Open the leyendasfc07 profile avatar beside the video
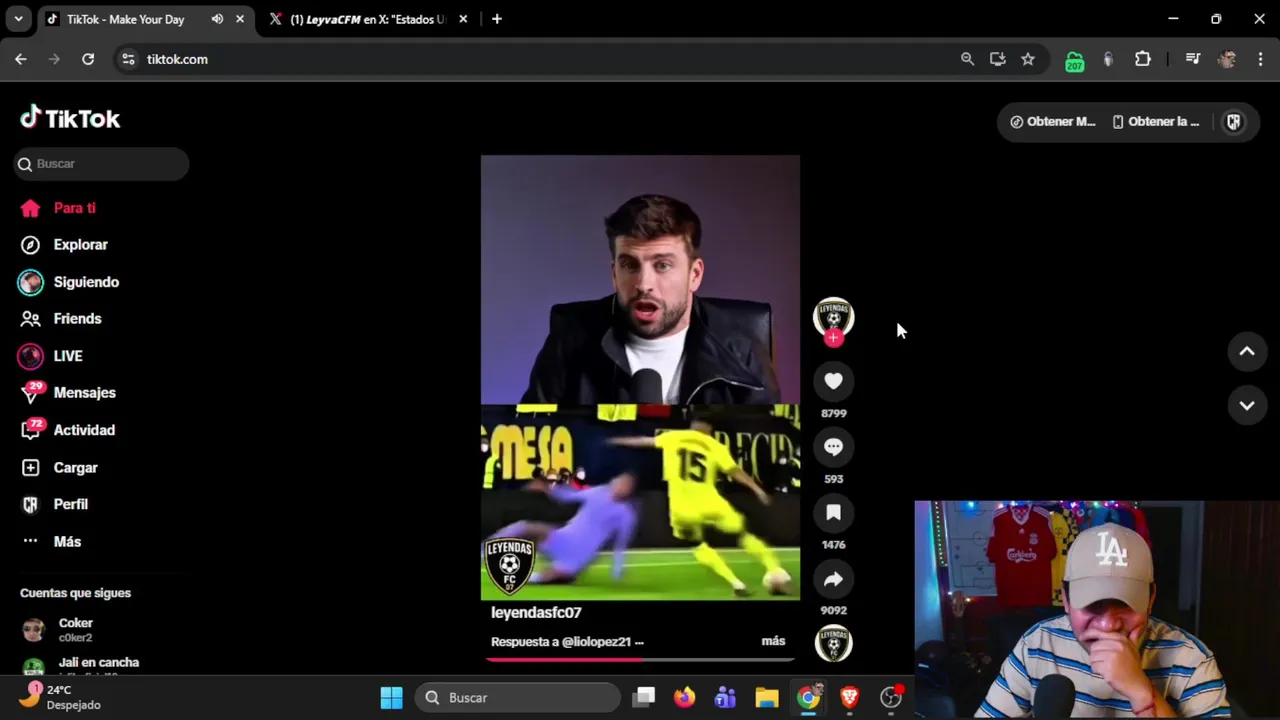This screenshot has width=1280, height=720. tap(833, 317)
